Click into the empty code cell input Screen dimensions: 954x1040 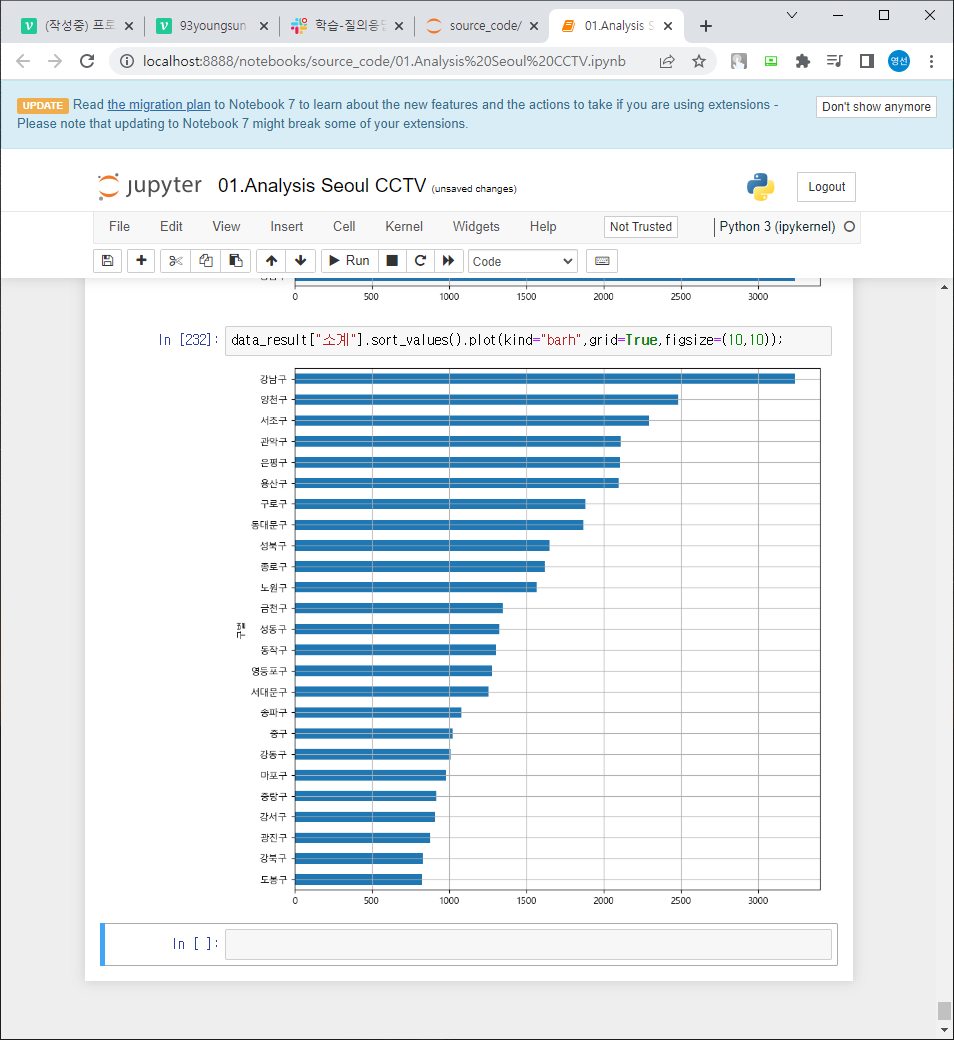(x=528, y=944)
